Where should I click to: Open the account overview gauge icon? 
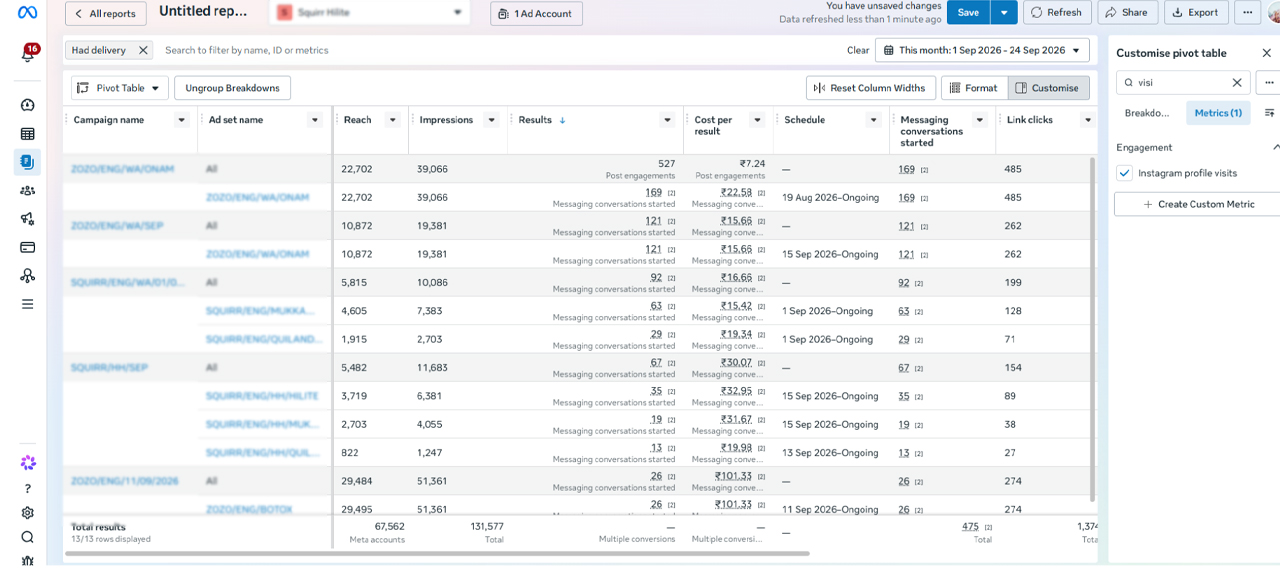[x=28, y=105]
